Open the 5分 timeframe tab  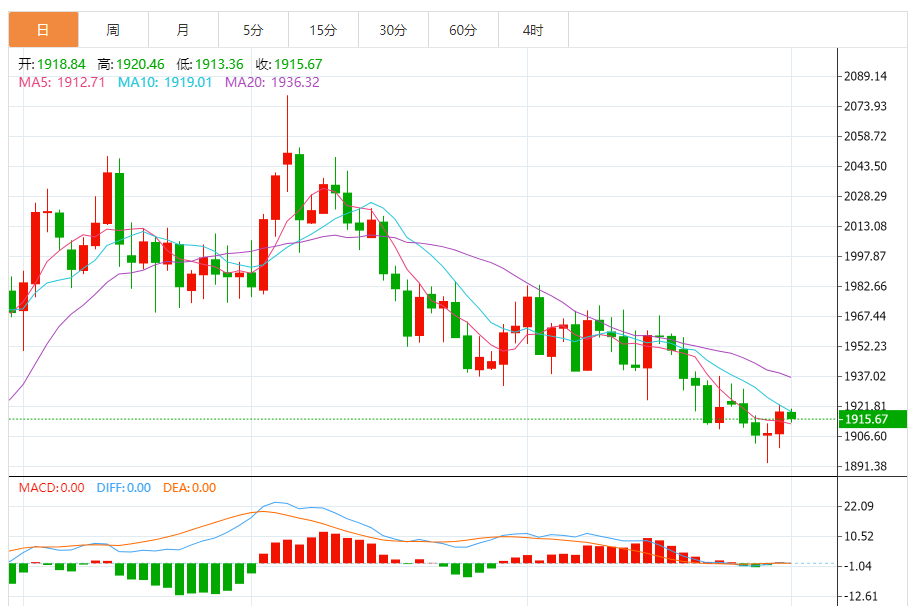[x=253, y=30]
